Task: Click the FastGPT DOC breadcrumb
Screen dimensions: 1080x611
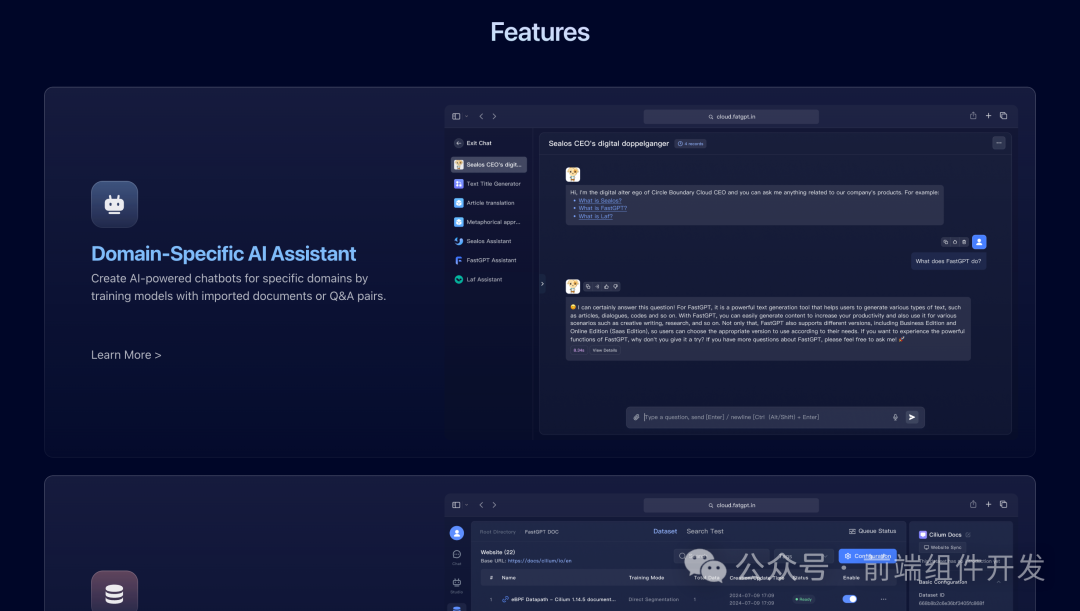Action: point(541,532)
